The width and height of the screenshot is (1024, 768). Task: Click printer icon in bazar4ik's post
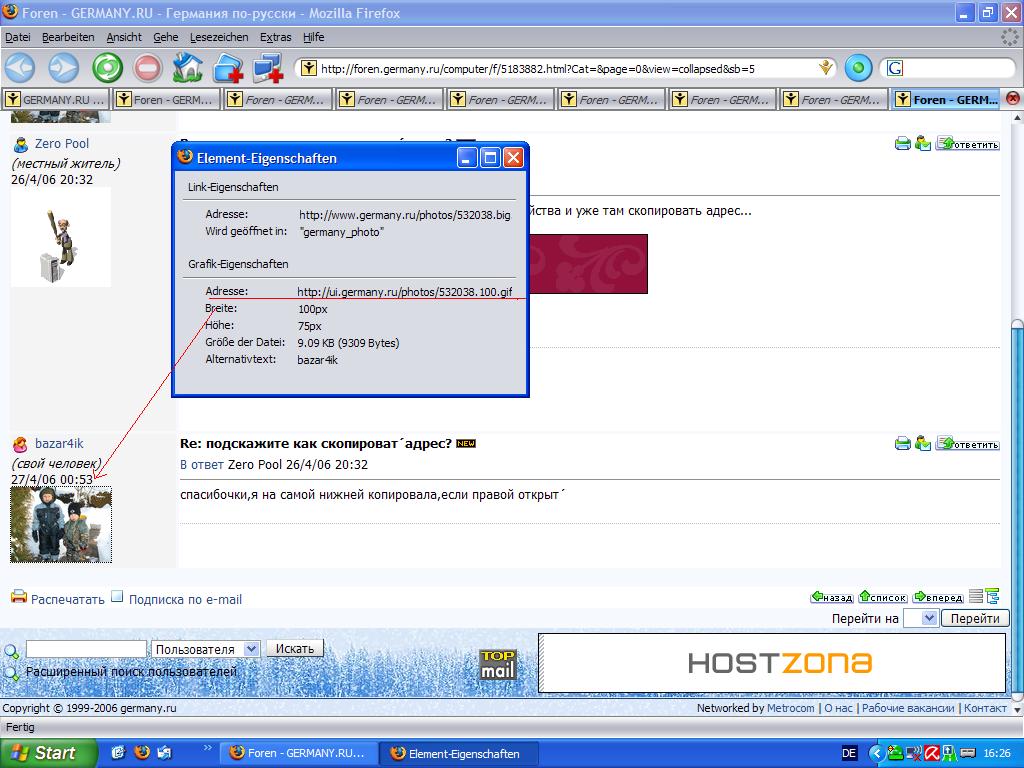[x=902, y=443]
